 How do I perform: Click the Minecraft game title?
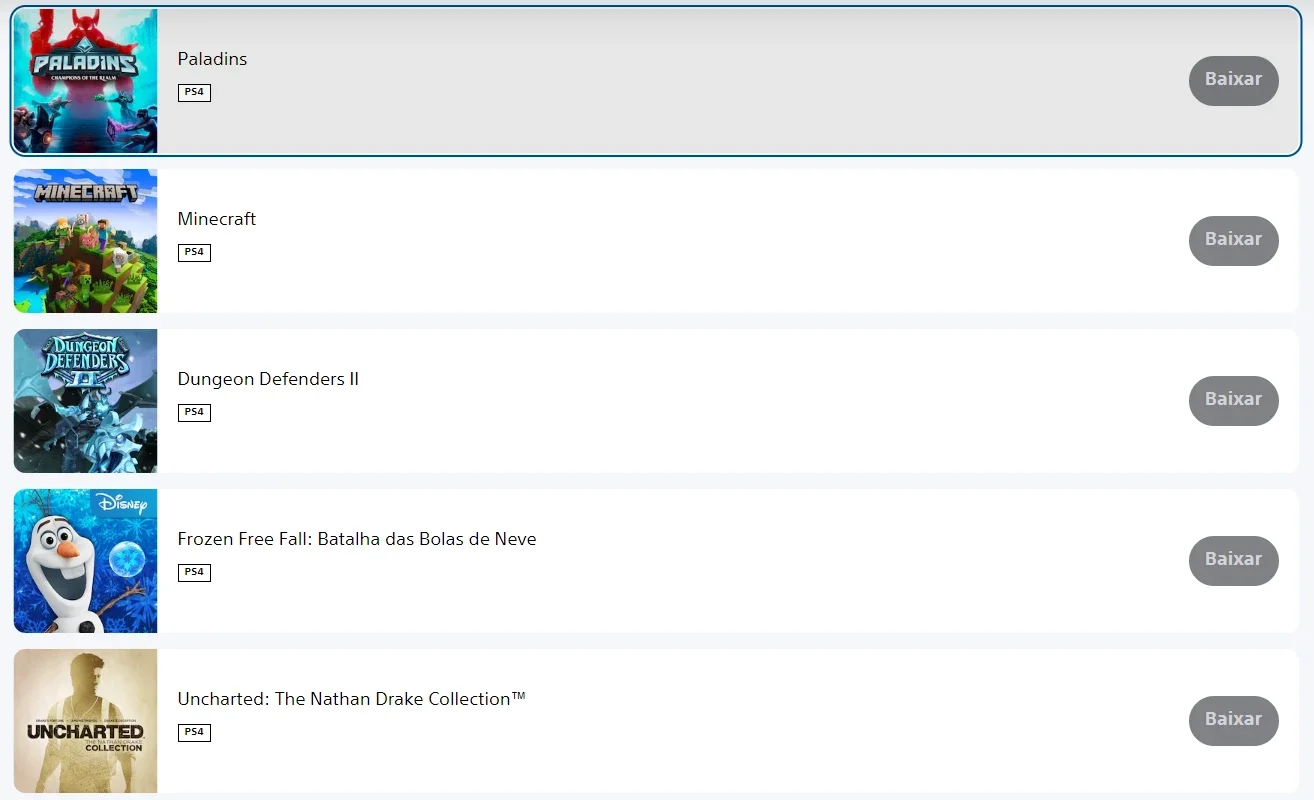coord(217,219)
